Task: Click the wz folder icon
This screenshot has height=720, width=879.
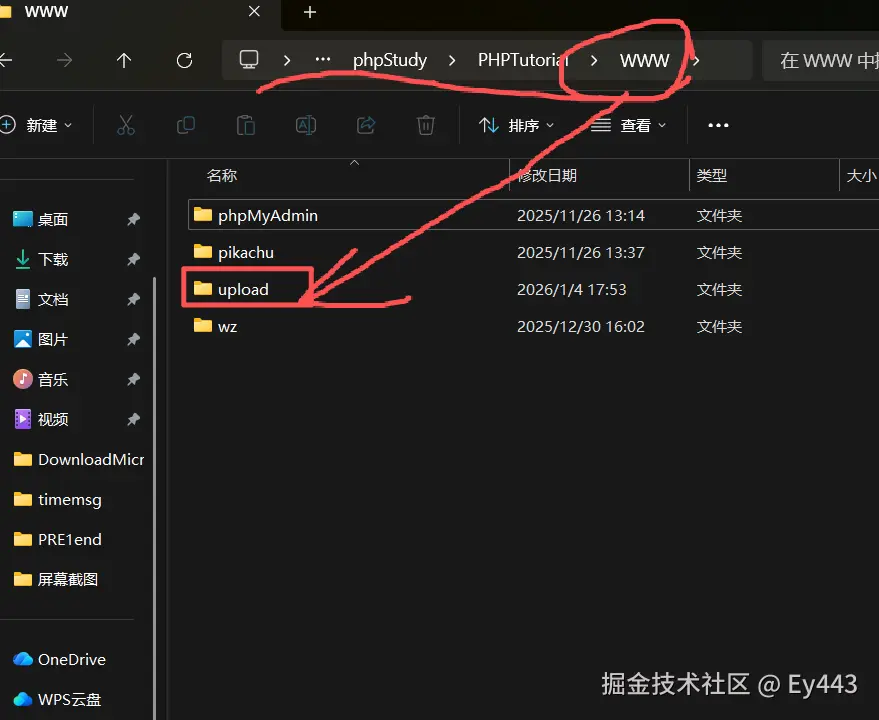Action: pyautogui.click(x=202, y=325)
